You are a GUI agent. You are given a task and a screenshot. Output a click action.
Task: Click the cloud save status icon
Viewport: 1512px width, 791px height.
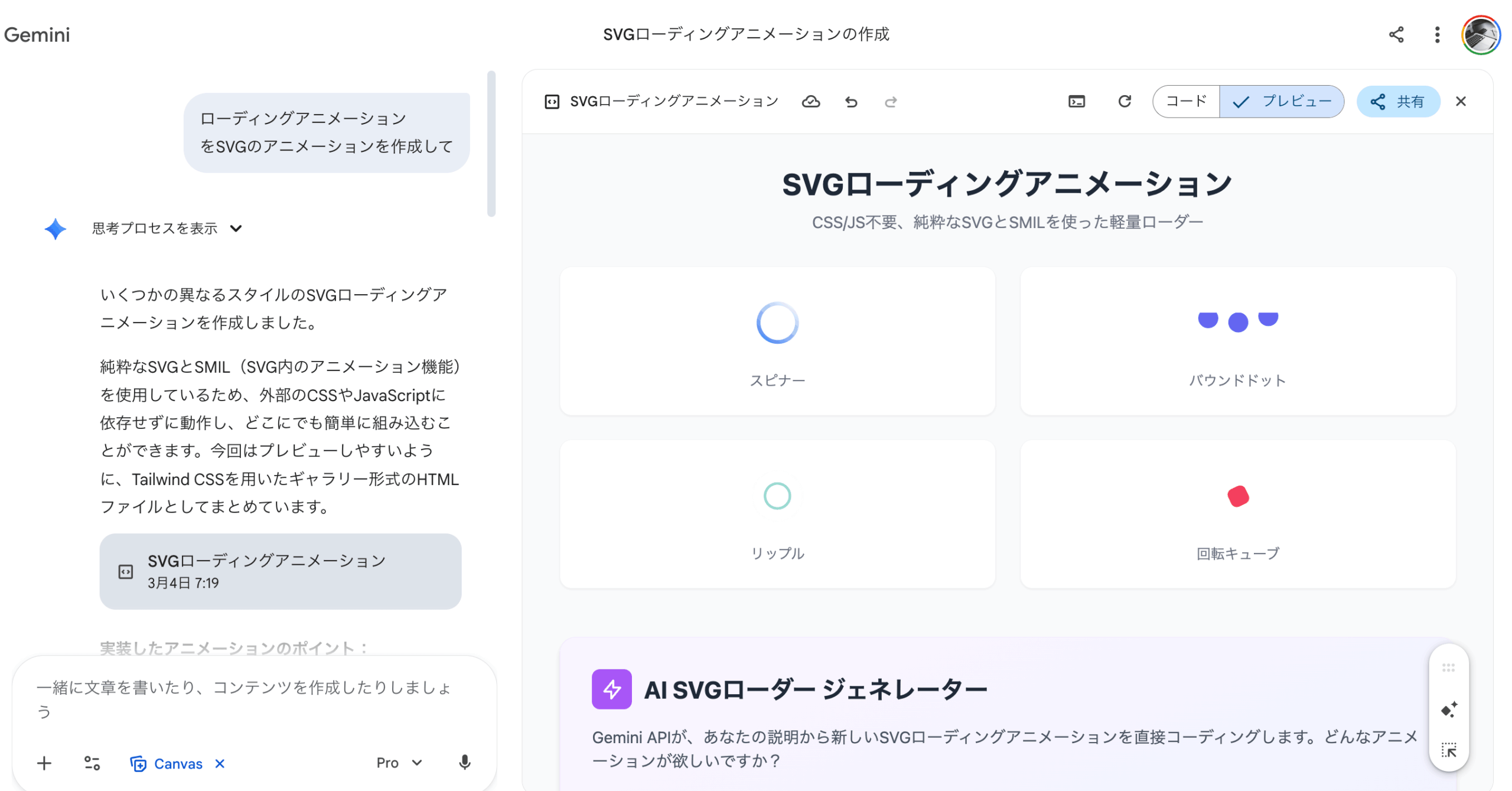pos(810,102)
